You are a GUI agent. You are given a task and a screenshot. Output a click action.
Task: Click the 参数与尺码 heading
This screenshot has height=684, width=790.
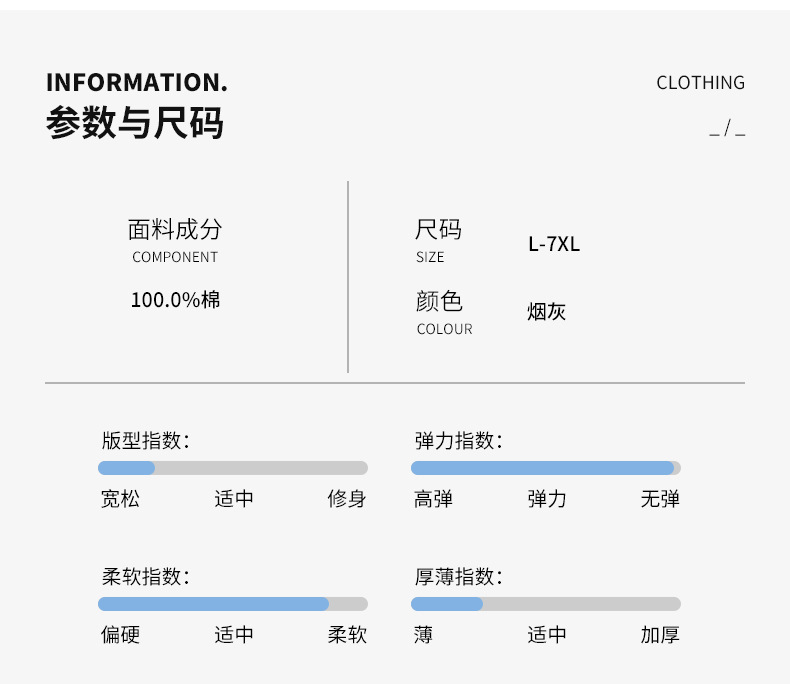pyautogui.click(x=135, y=124)
